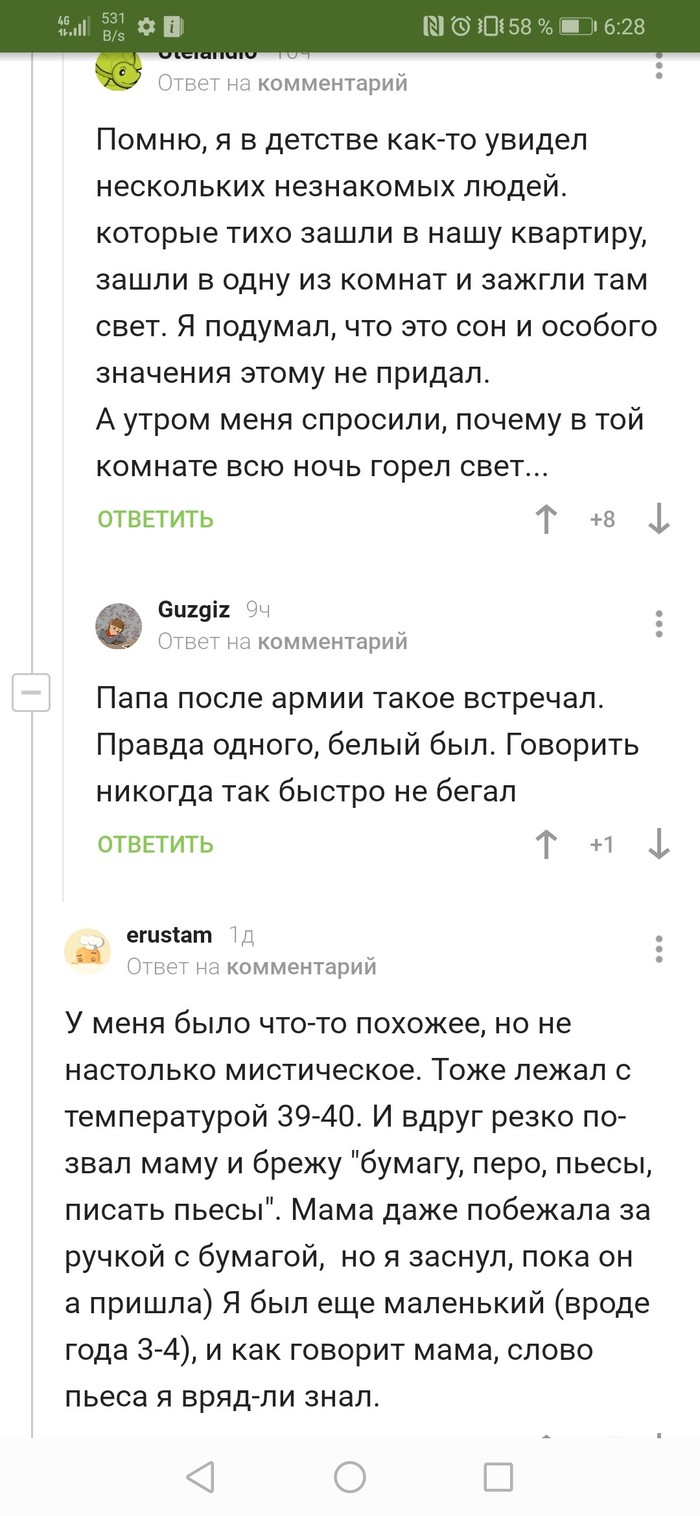Viewport: 700px width, 1516px height.
Task: Tap Android back navigation button
Action: pos(201,1476)
